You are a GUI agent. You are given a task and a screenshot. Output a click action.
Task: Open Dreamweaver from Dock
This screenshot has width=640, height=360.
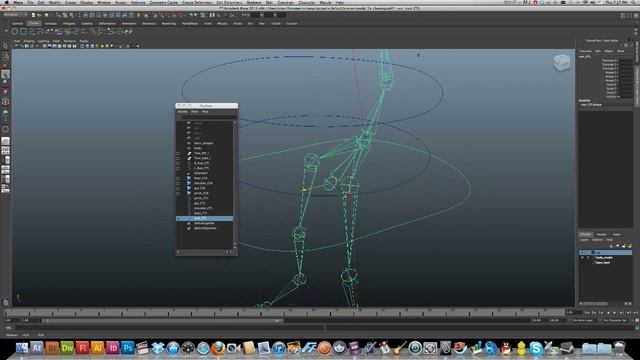(67, 348)
